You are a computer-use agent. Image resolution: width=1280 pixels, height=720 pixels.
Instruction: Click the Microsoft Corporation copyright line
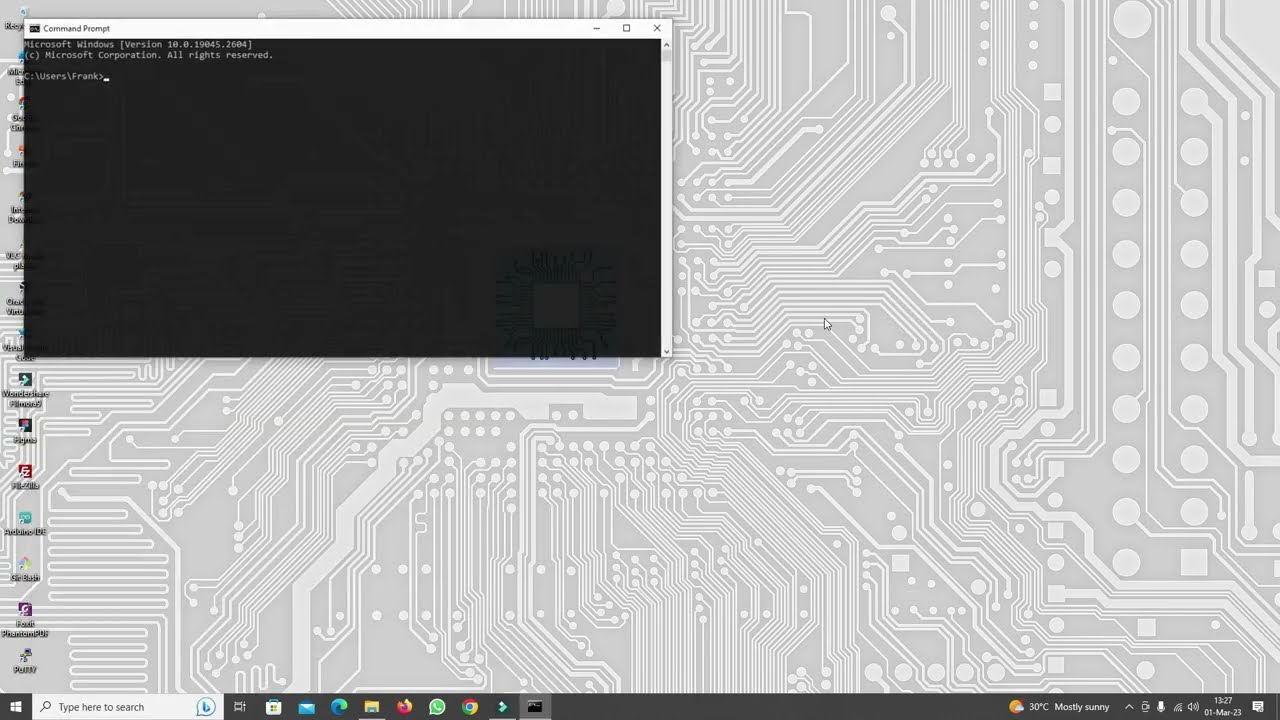coord(148,55)
